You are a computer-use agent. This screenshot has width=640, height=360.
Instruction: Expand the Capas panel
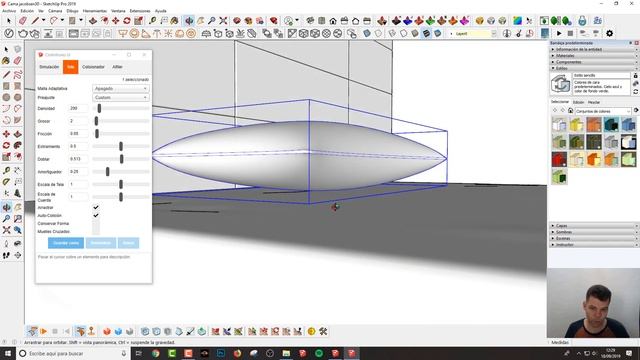click(593, 226)
